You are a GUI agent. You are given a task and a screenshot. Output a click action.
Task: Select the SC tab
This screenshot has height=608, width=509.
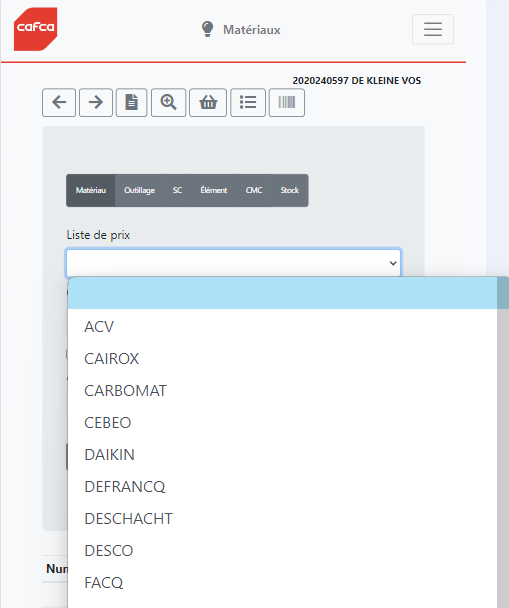click(177, 190)
